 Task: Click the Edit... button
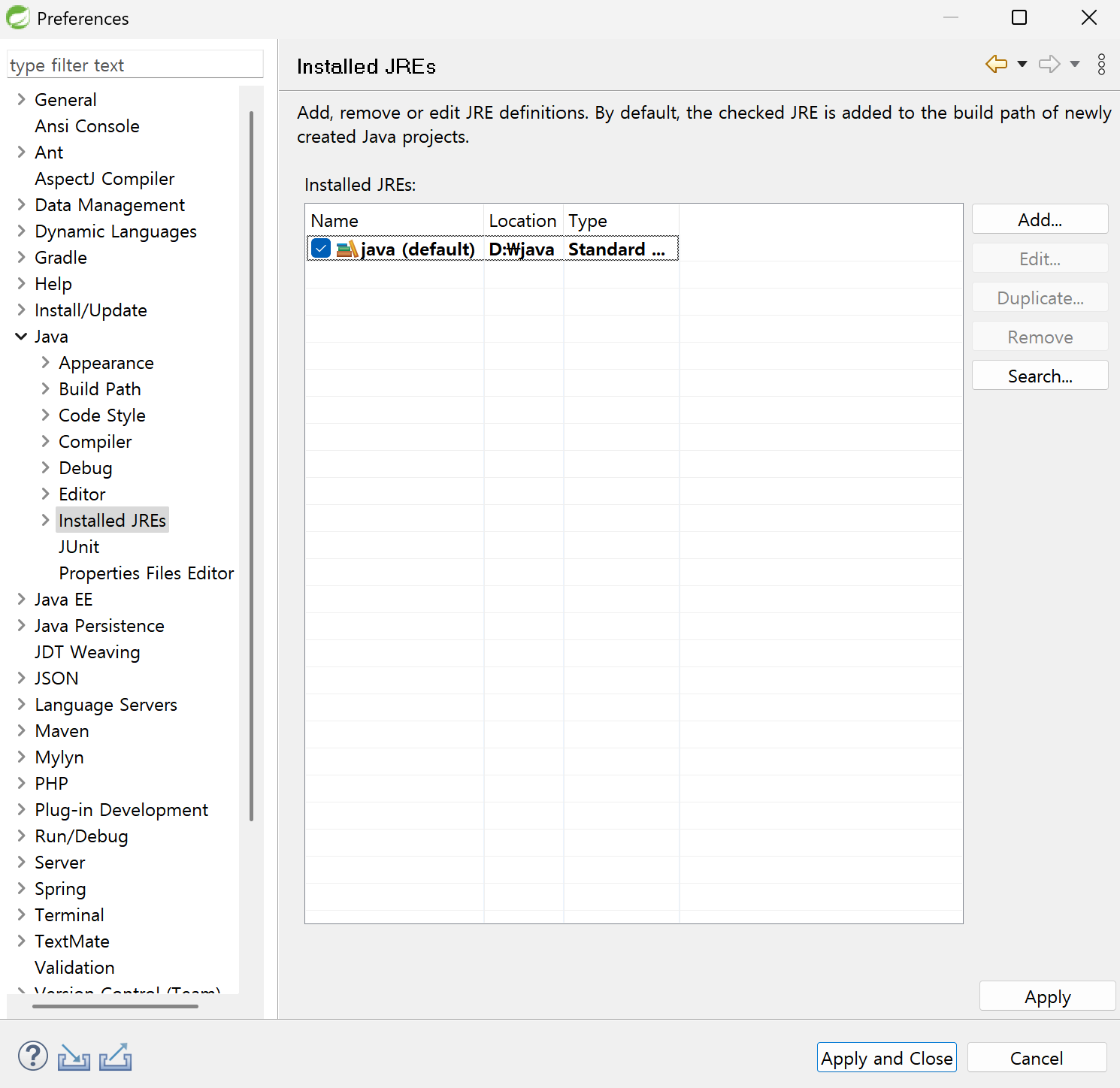(x=1040, y=258)
